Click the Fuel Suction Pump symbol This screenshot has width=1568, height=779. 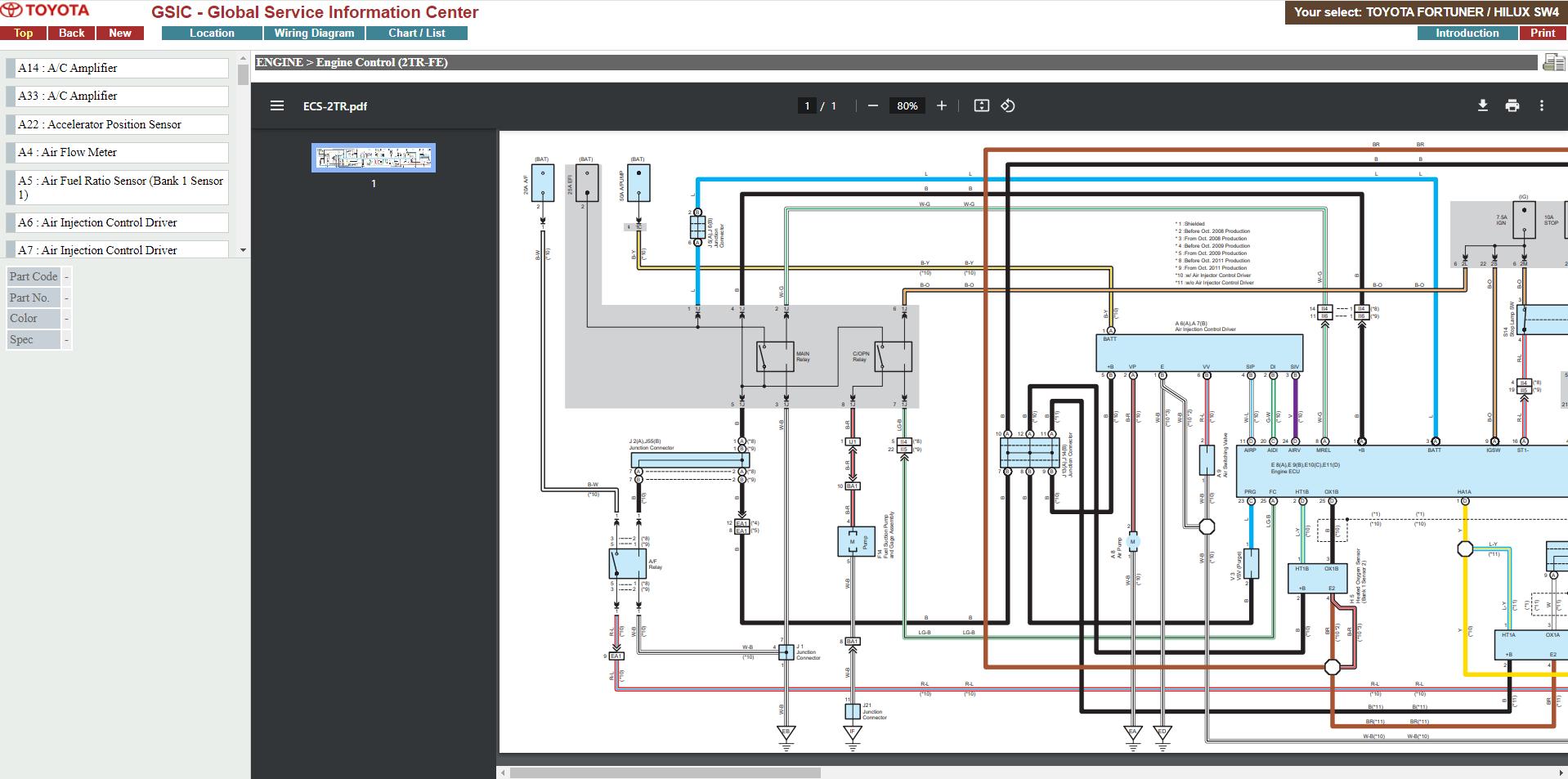(856, 542)
